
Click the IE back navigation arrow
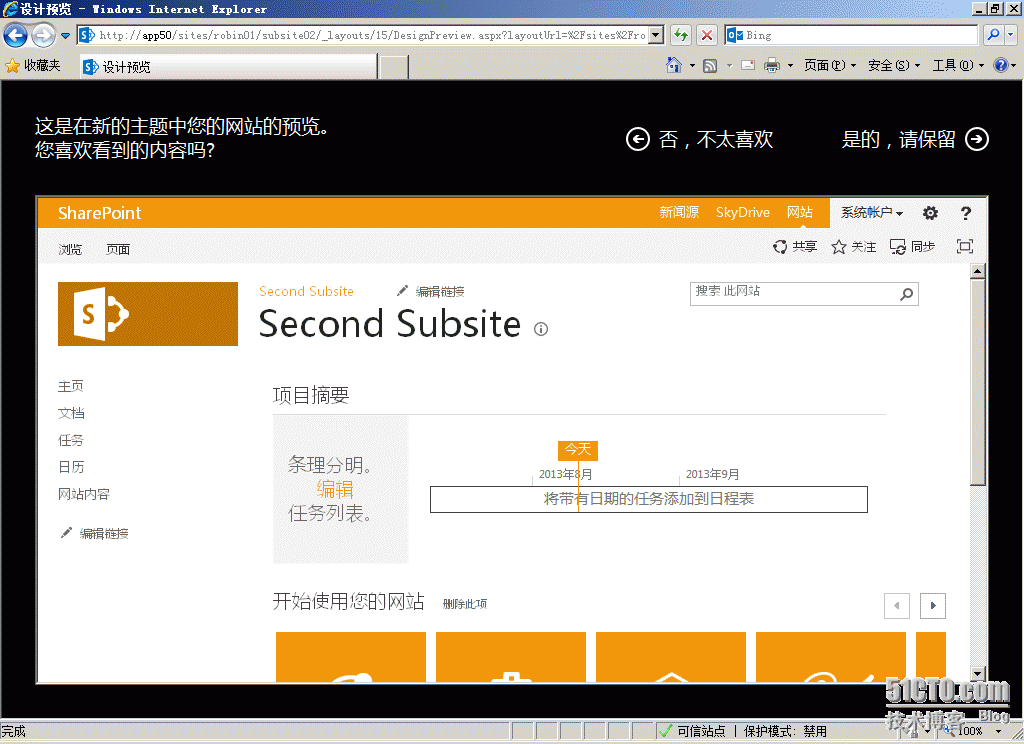[16, 35]
